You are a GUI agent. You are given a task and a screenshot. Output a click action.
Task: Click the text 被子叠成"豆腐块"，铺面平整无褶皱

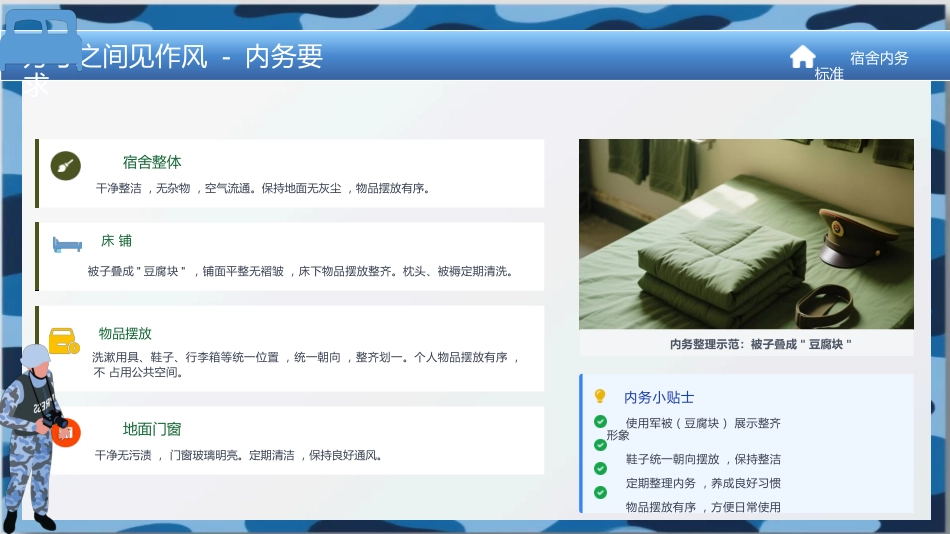point(185,271)
